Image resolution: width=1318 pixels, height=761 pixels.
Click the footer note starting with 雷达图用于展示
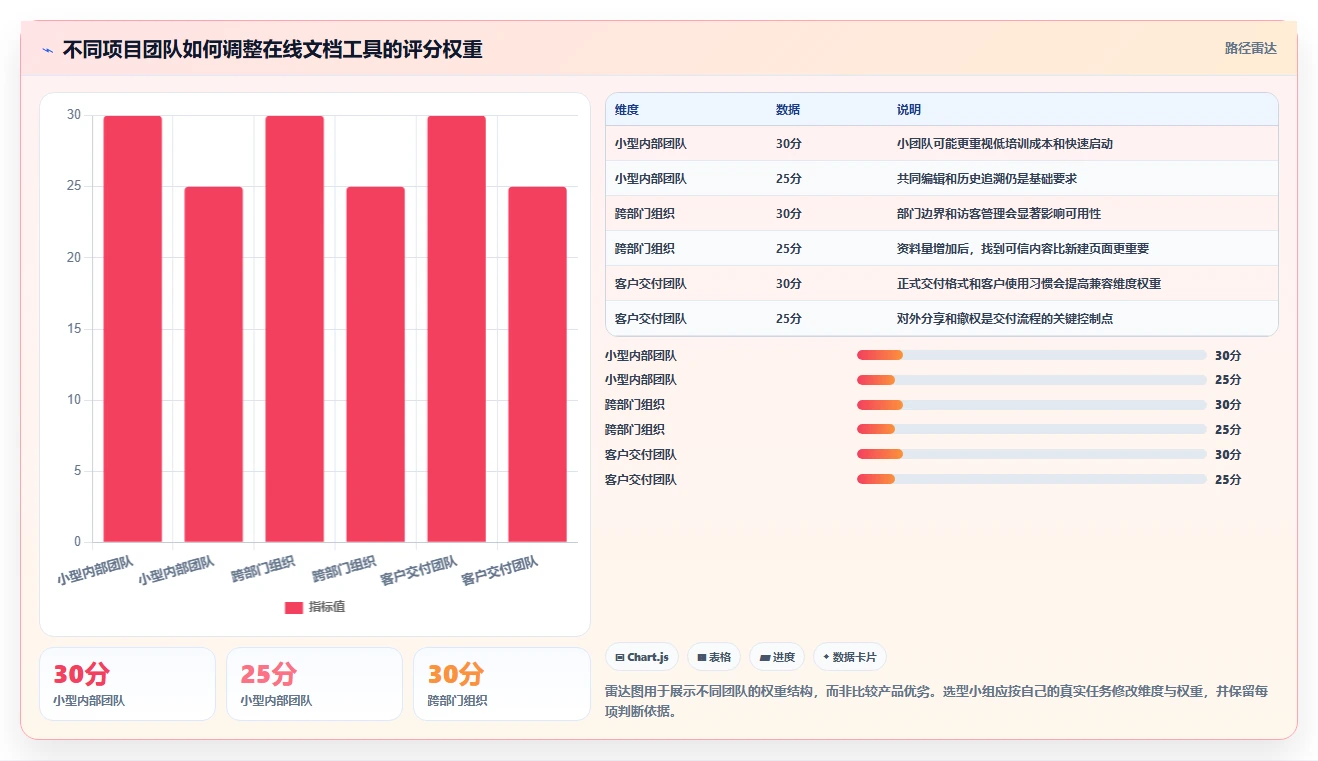click(936, 701)
